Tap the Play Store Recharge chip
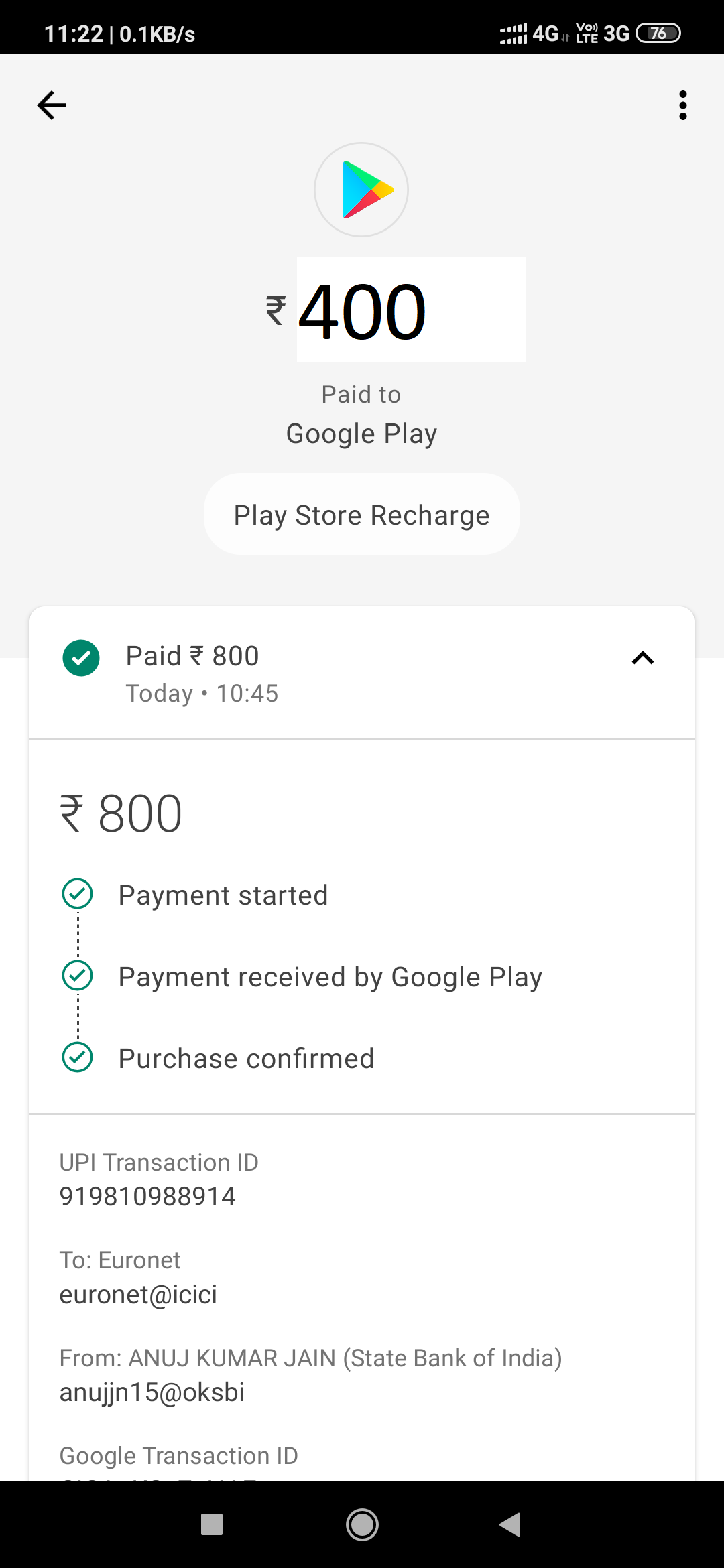This screenshot has height=1568, width=724. 361,515
